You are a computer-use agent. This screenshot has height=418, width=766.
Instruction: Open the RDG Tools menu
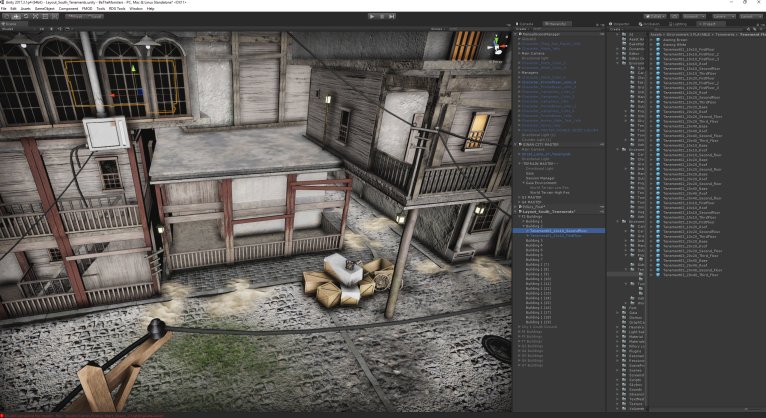click(117, 8)
